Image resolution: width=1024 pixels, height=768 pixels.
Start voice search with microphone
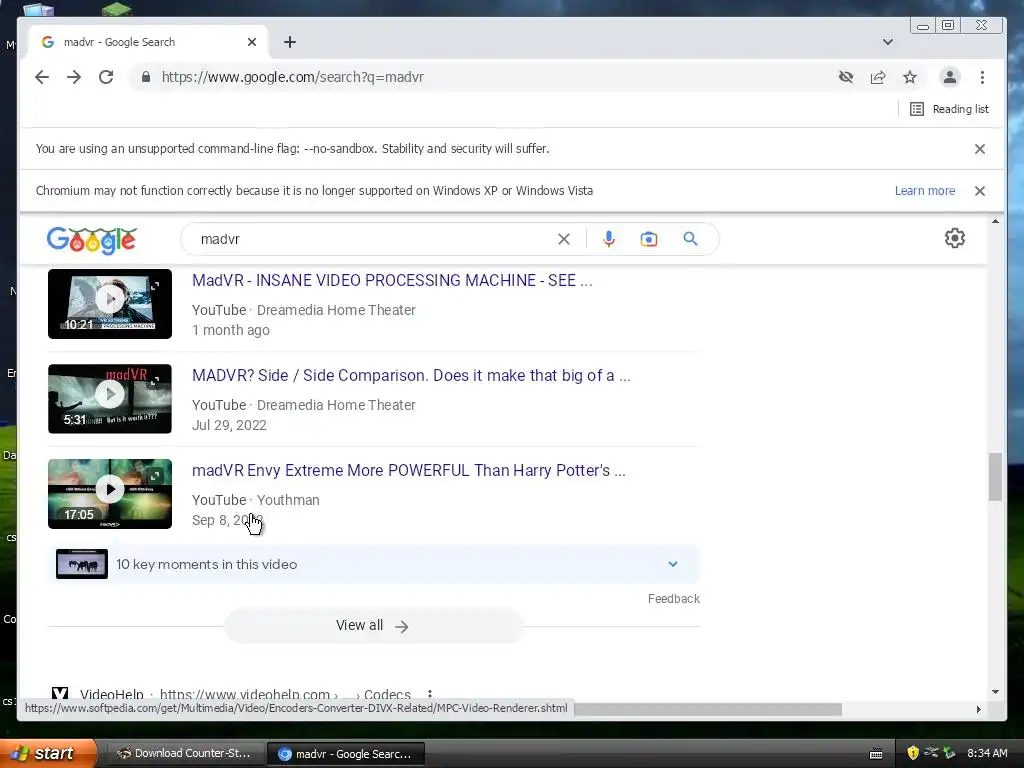(609, 239)
